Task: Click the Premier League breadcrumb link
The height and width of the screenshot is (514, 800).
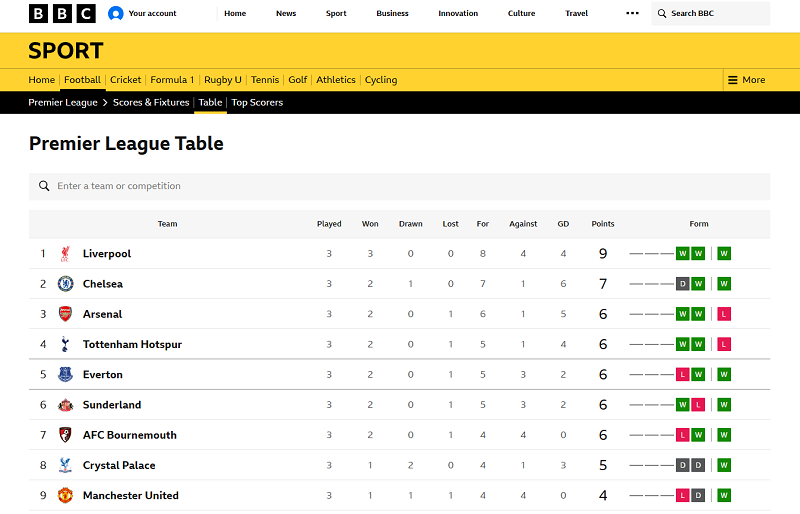Action: coord(63,103)
